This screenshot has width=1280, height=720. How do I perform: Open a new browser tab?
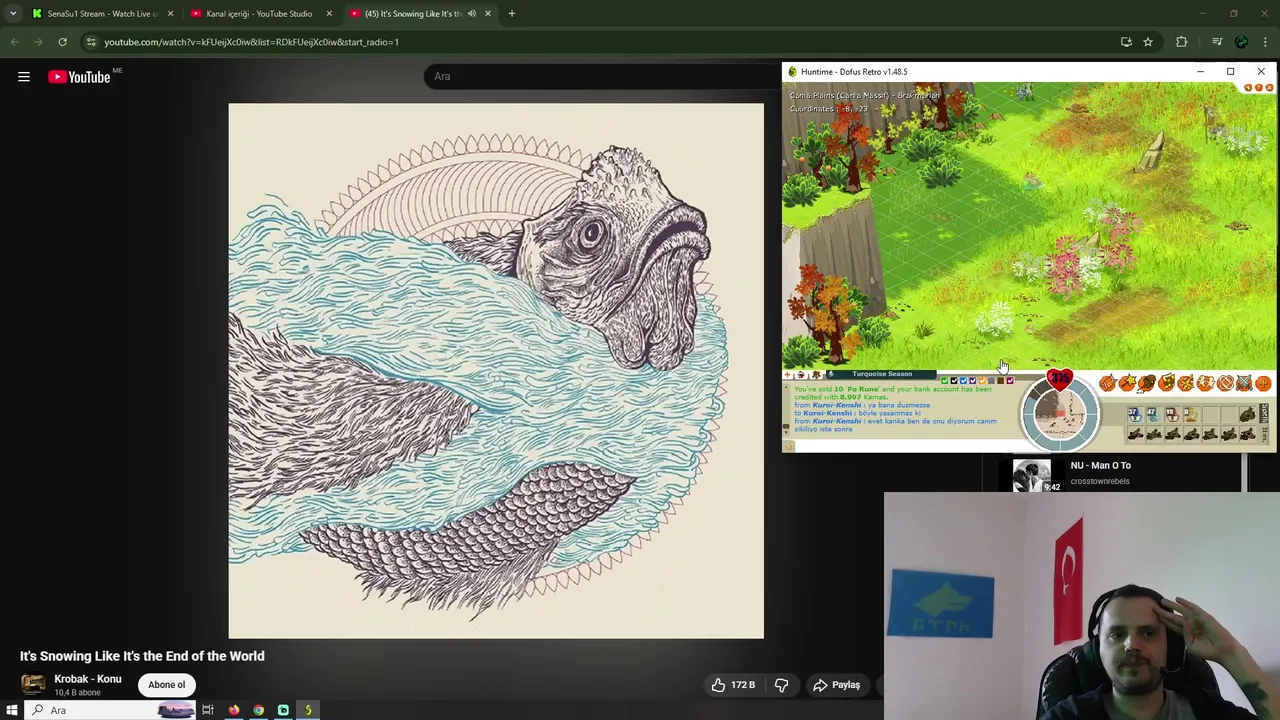[x=512, y=14]
